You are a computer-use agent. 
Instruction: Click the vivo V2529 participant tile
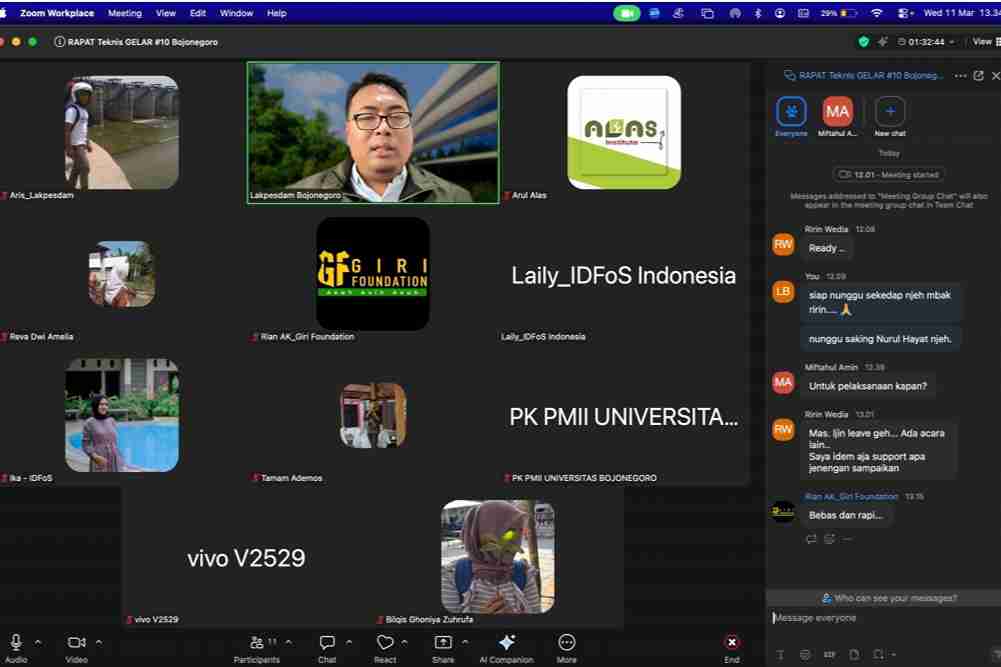(x=246, y=557)
